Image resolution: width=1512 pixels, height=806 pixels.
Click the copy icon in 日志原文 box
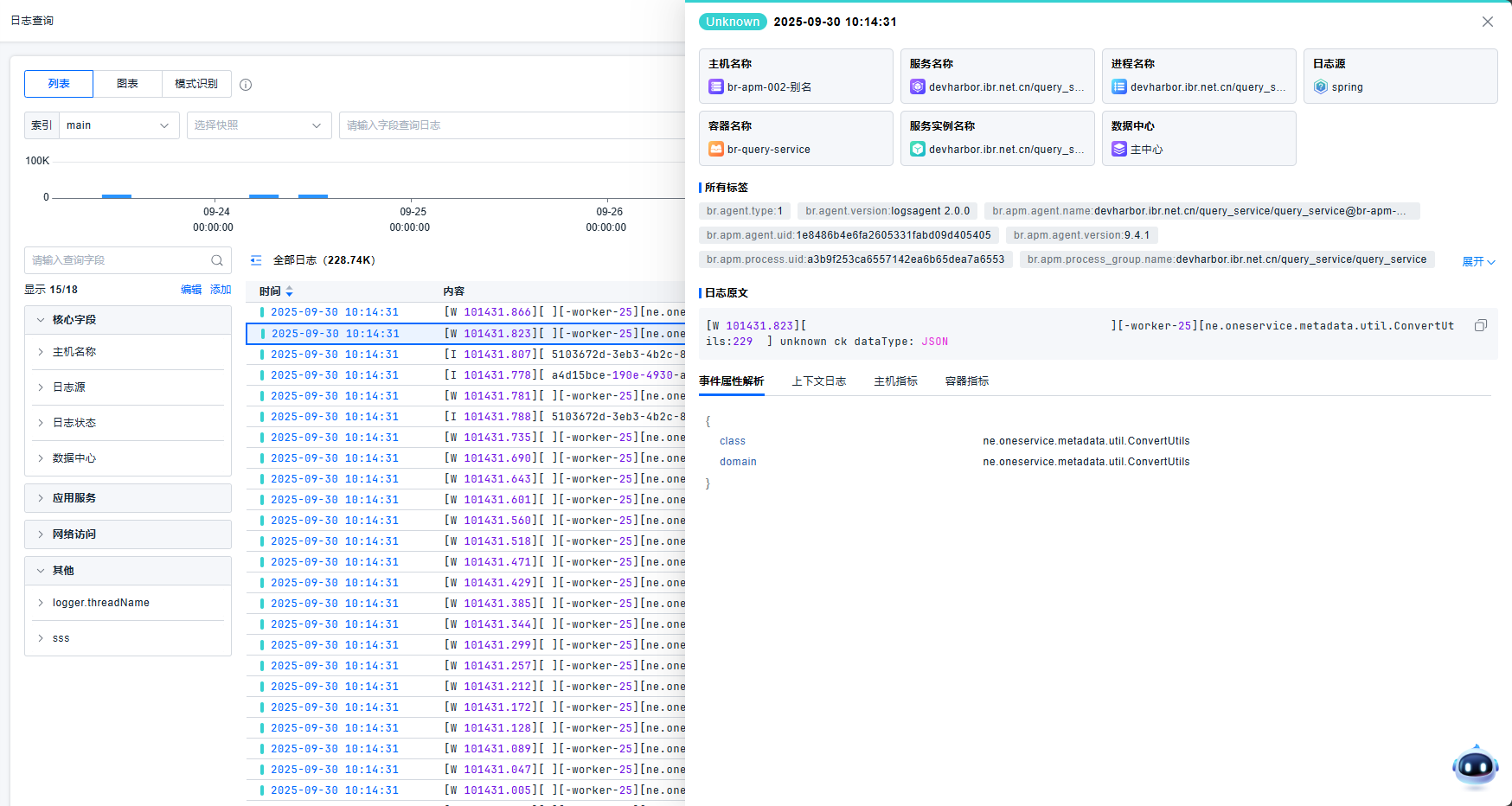pos(1480,326)
